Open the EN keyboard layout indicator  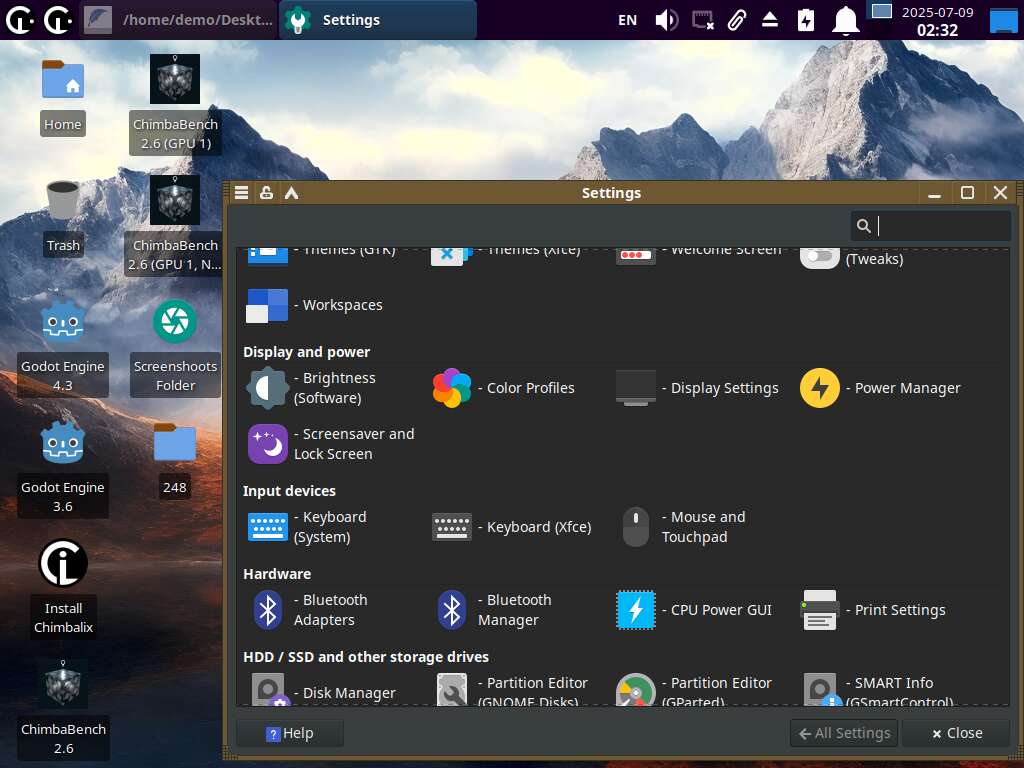pos(627,20)
